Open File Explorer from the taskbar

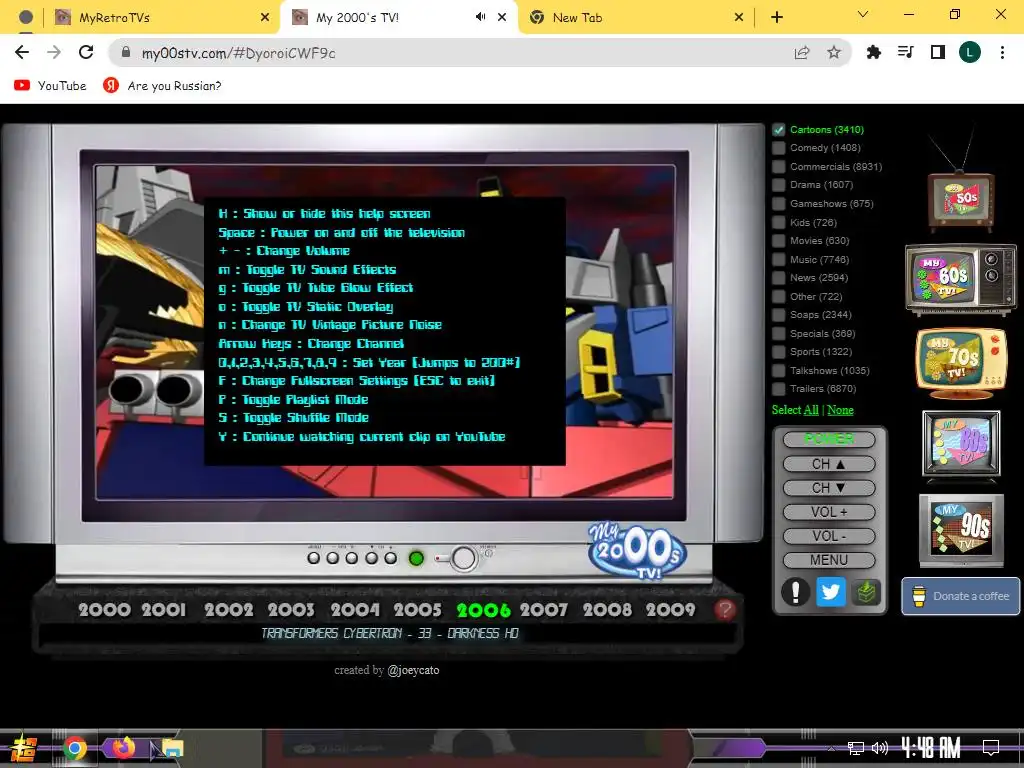pyautogui.click(x=172, y=748)
